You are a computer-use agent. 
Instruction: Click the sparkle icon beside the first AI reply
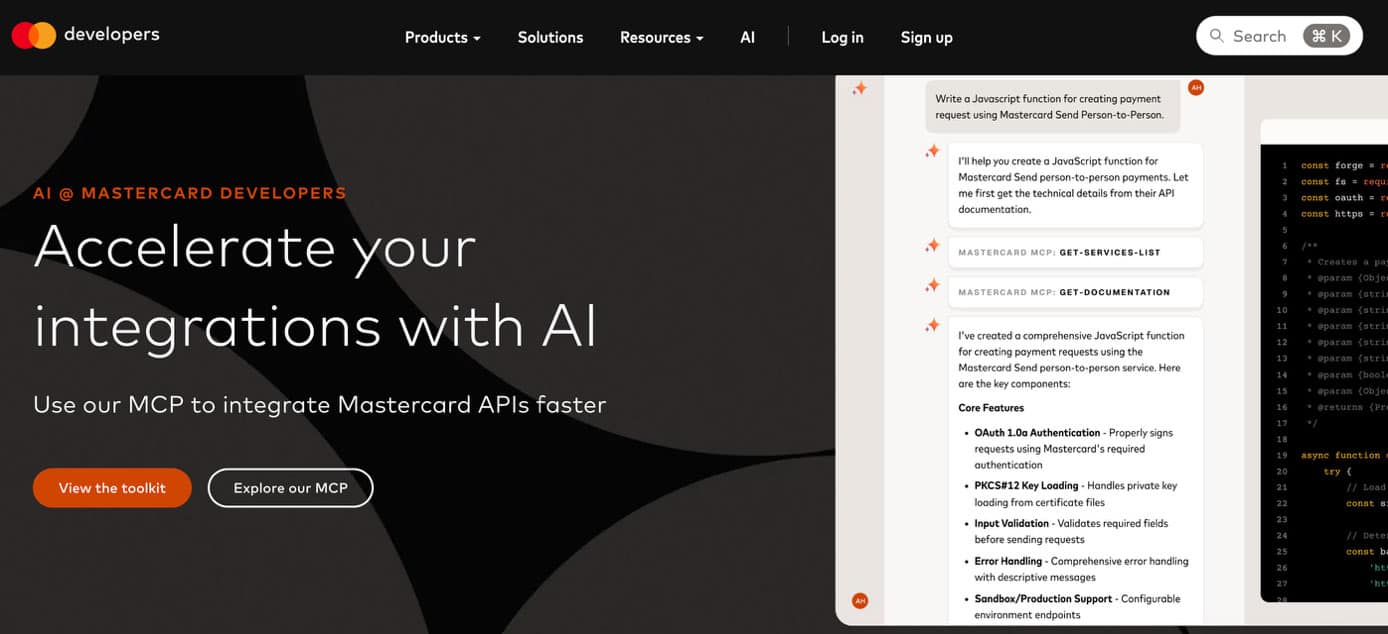point(932,151)
